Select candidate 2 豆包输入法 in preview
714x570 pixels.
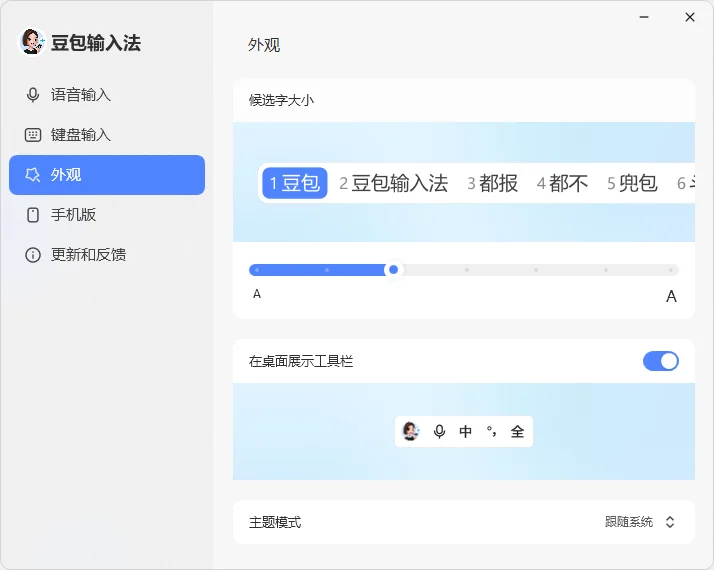click(393, 183)
